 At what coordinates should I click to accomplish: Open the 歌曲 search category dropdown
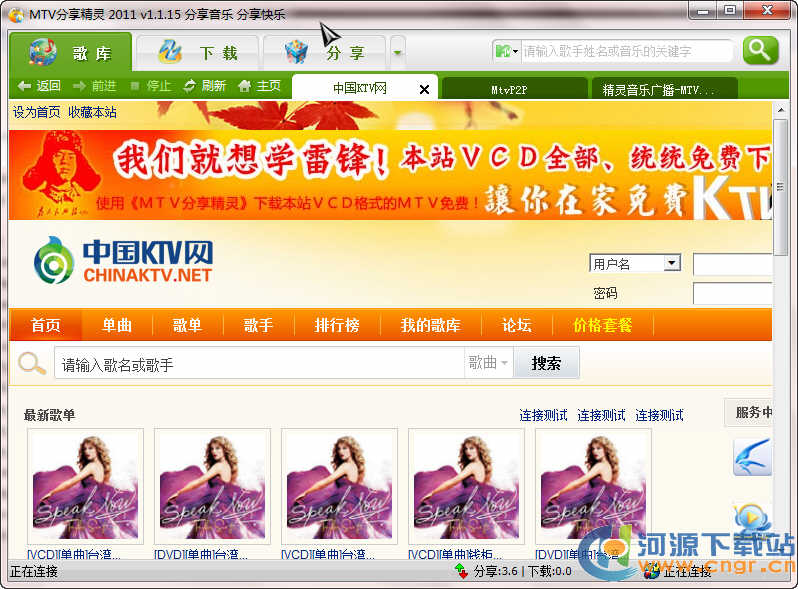pos(488,363)
